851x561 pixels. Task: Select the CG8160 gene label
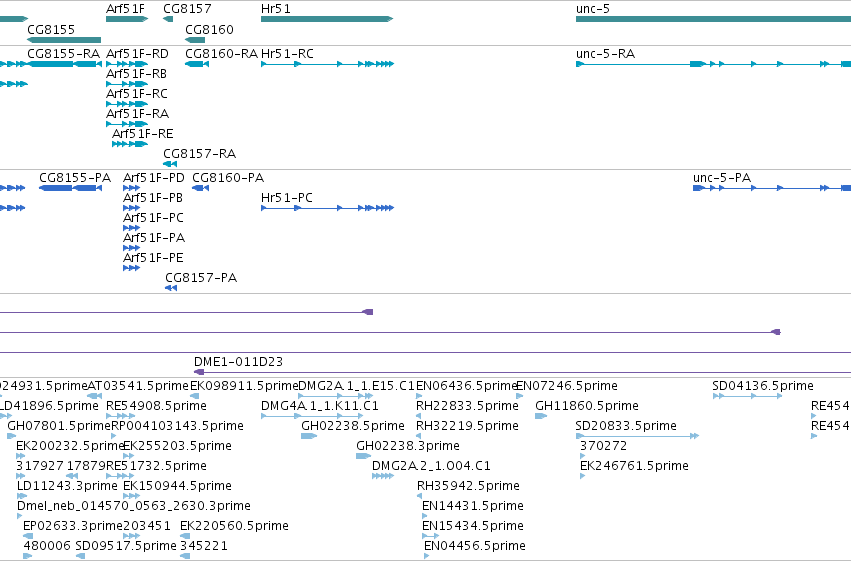coord(209,29)
